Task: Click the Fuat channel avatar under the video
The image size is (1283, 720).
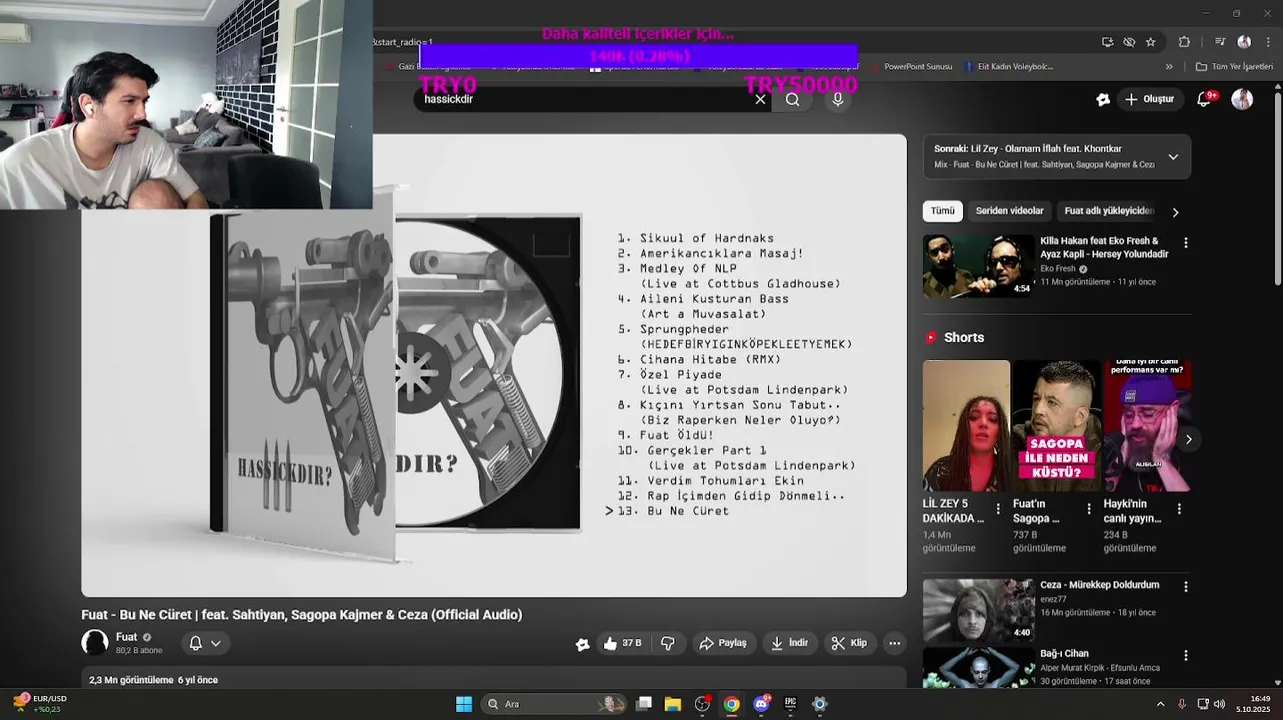Action: (95, 643)
